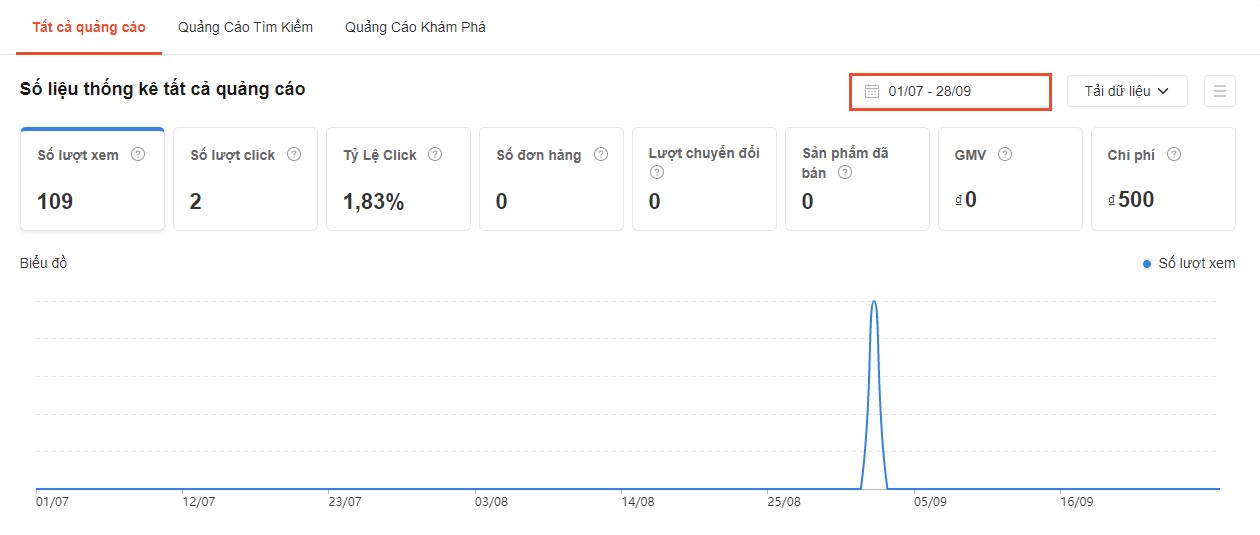Open the column list menu icon
This screenshot has width=1260, height=535.
(1219, 91)
